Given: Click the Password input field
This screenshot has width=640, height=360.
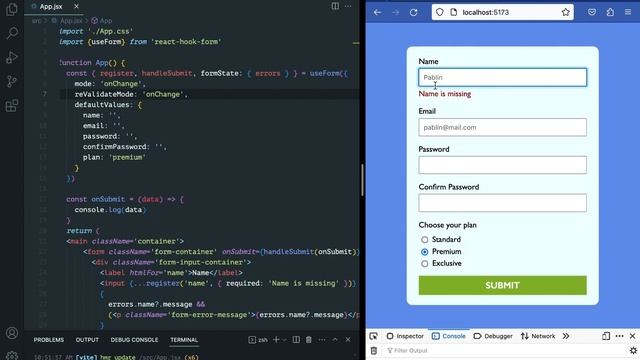Looking at the screenshot, I should [x=502, y=165].
